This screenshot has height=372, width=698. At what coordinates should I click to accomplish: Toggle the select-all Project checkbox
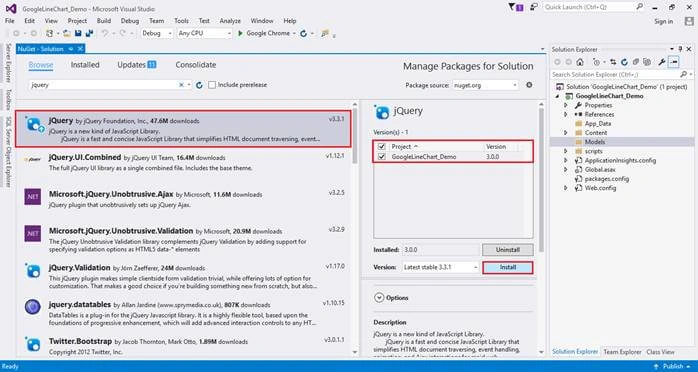381,146
